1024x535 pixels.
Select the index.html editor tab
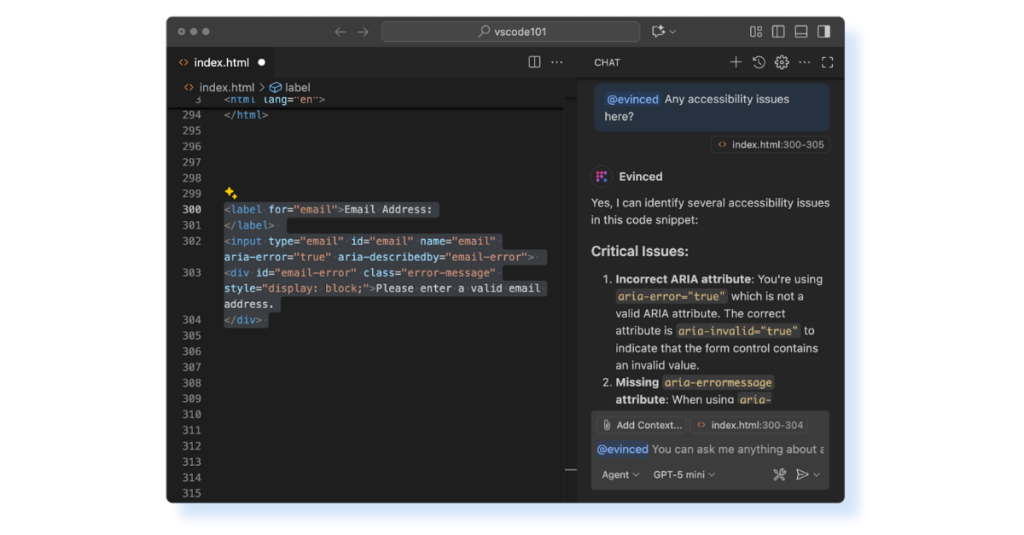pos(222,63)
